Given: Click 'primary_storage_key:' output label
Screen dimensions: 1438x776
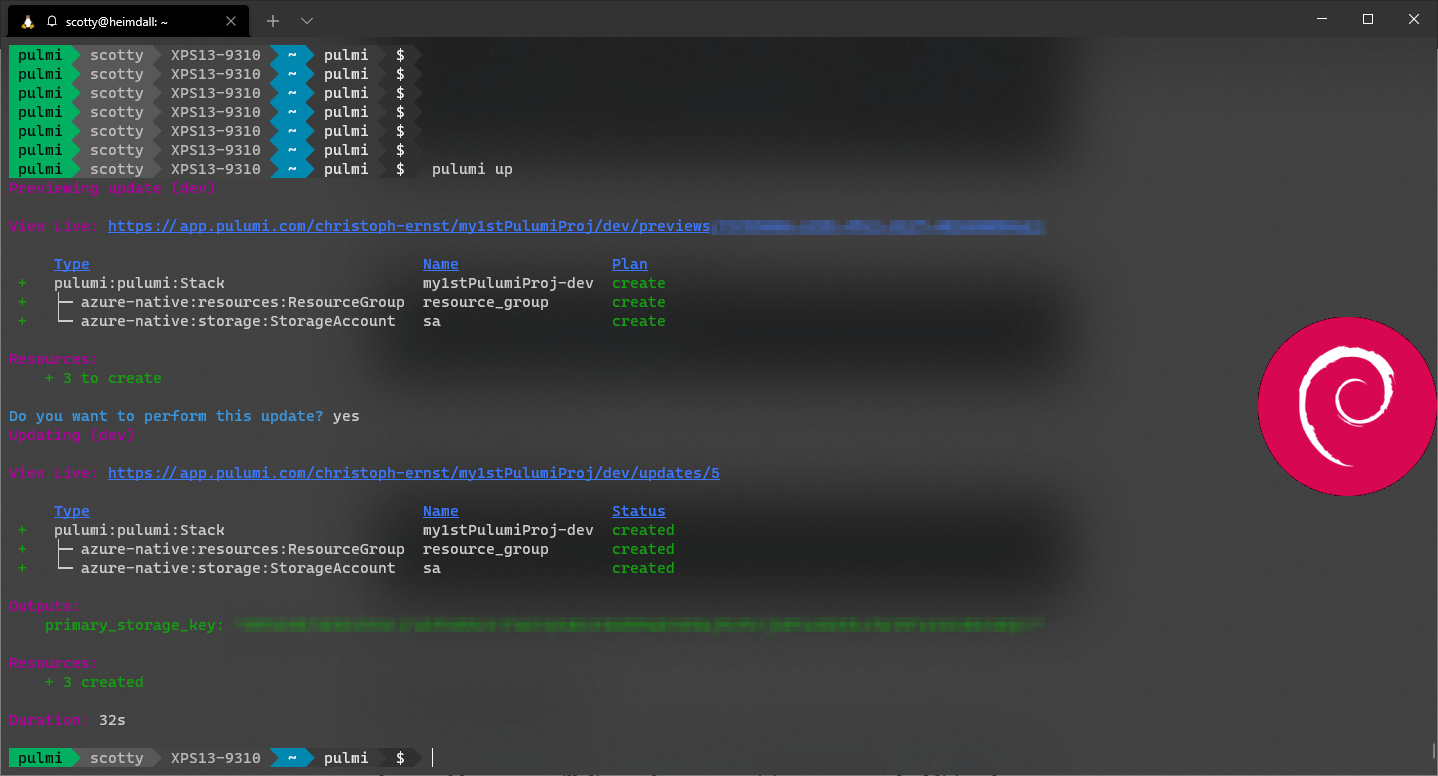Looking at the screenshot, I should point(135,625).
